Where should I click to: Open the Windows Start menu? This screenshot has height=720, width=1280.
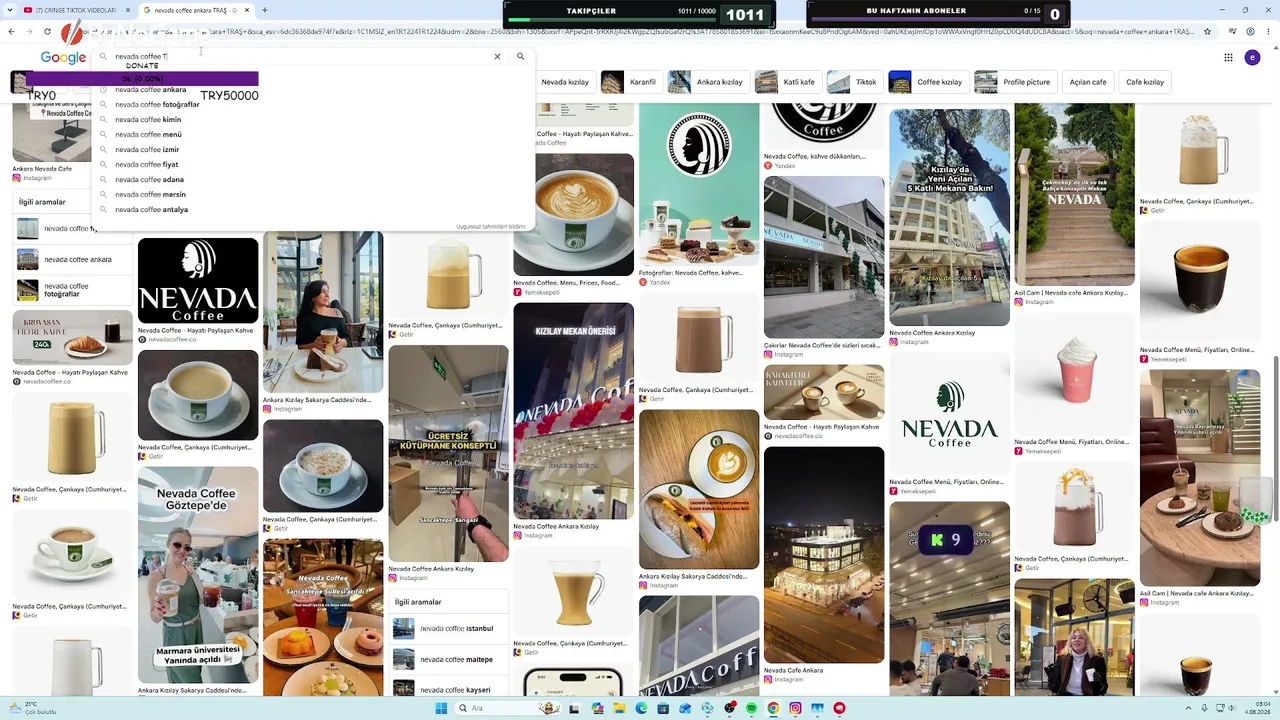click(441, 708)
